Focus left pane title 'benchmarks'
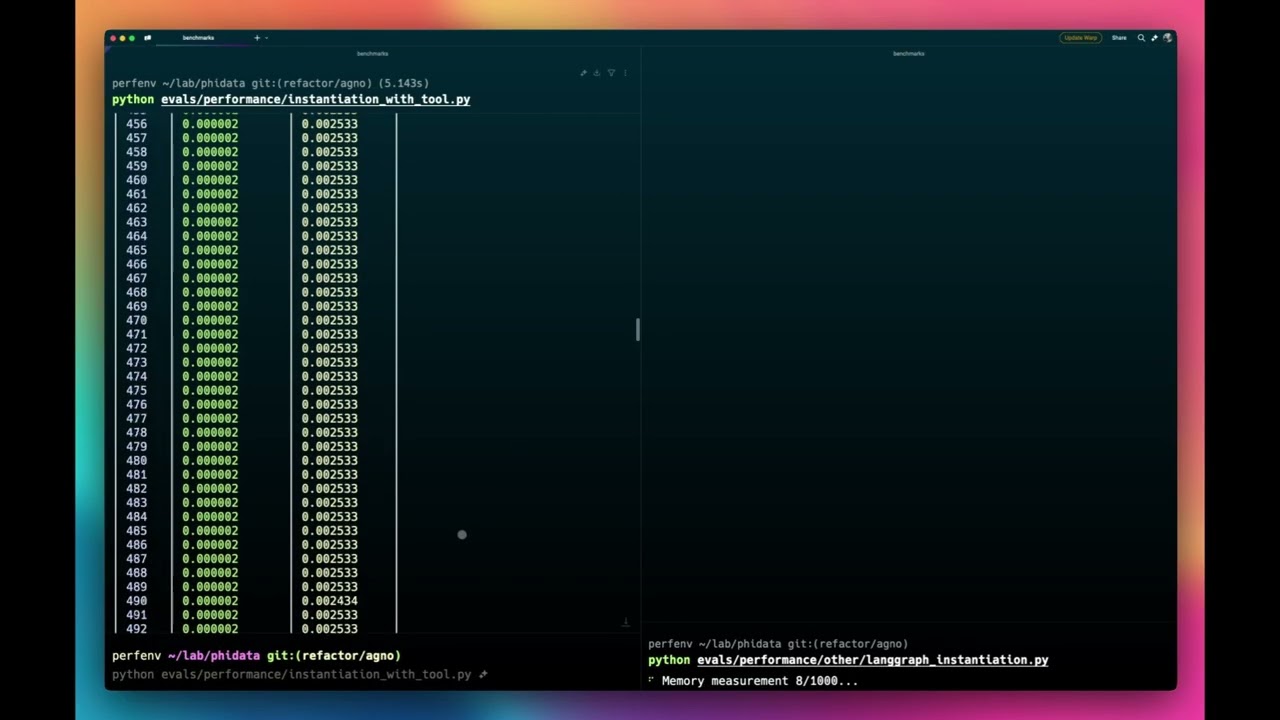The image size is (1280, 720). pyautogui.click(x=372, y=53)
